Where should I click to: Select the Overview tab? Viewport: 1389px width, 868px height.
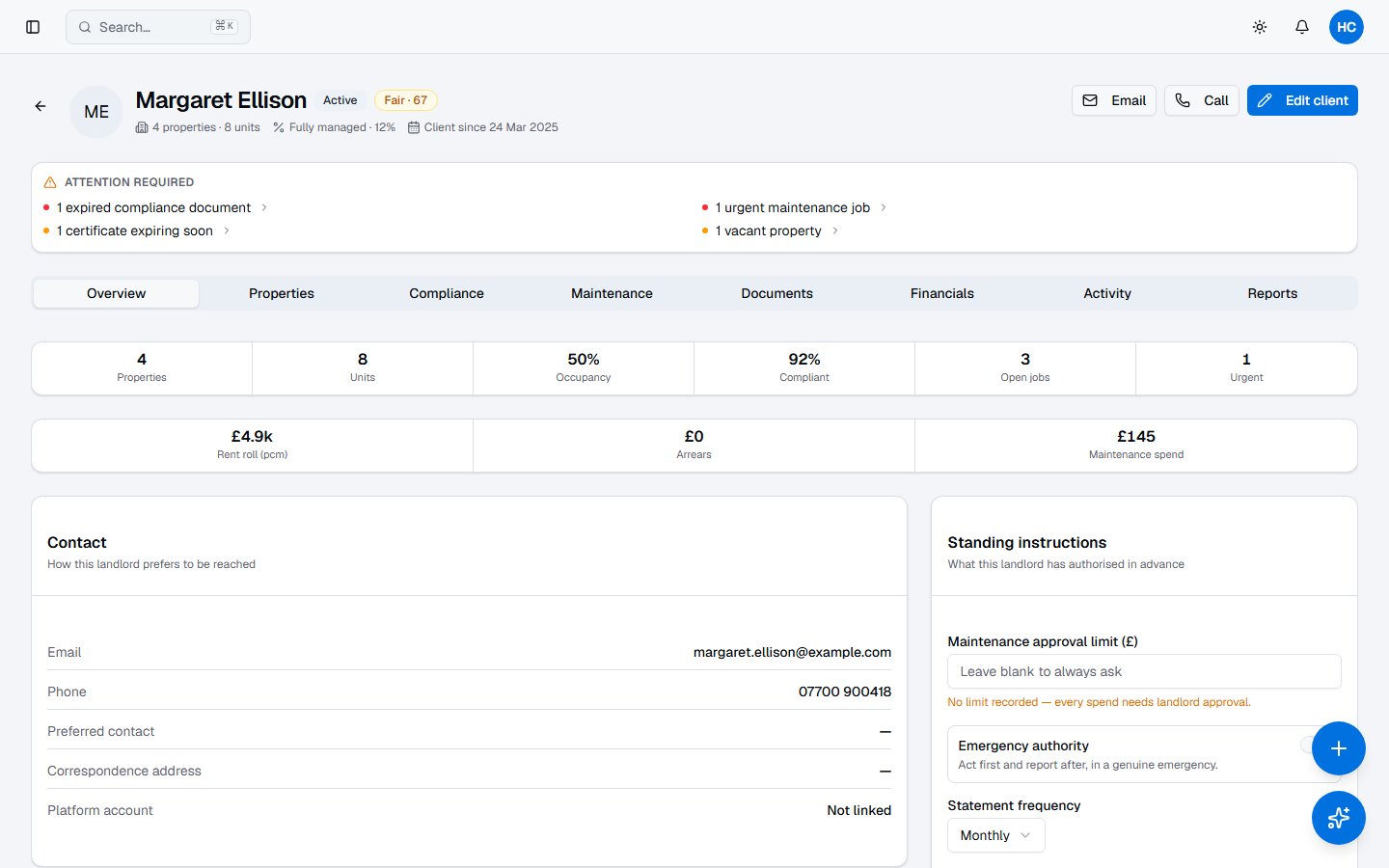tap(117, 293)
